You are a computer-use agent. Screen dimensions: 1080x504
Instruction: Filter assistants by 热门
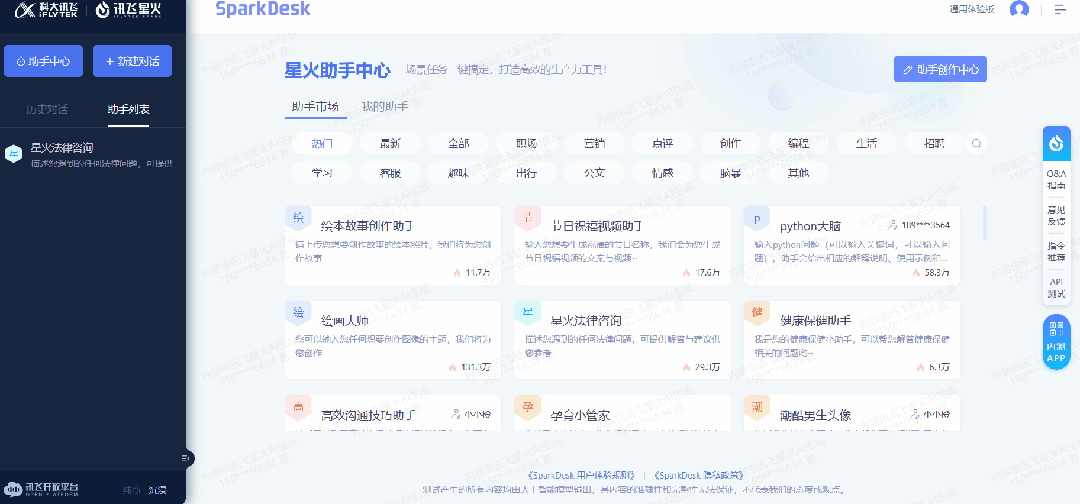point(322,144)
